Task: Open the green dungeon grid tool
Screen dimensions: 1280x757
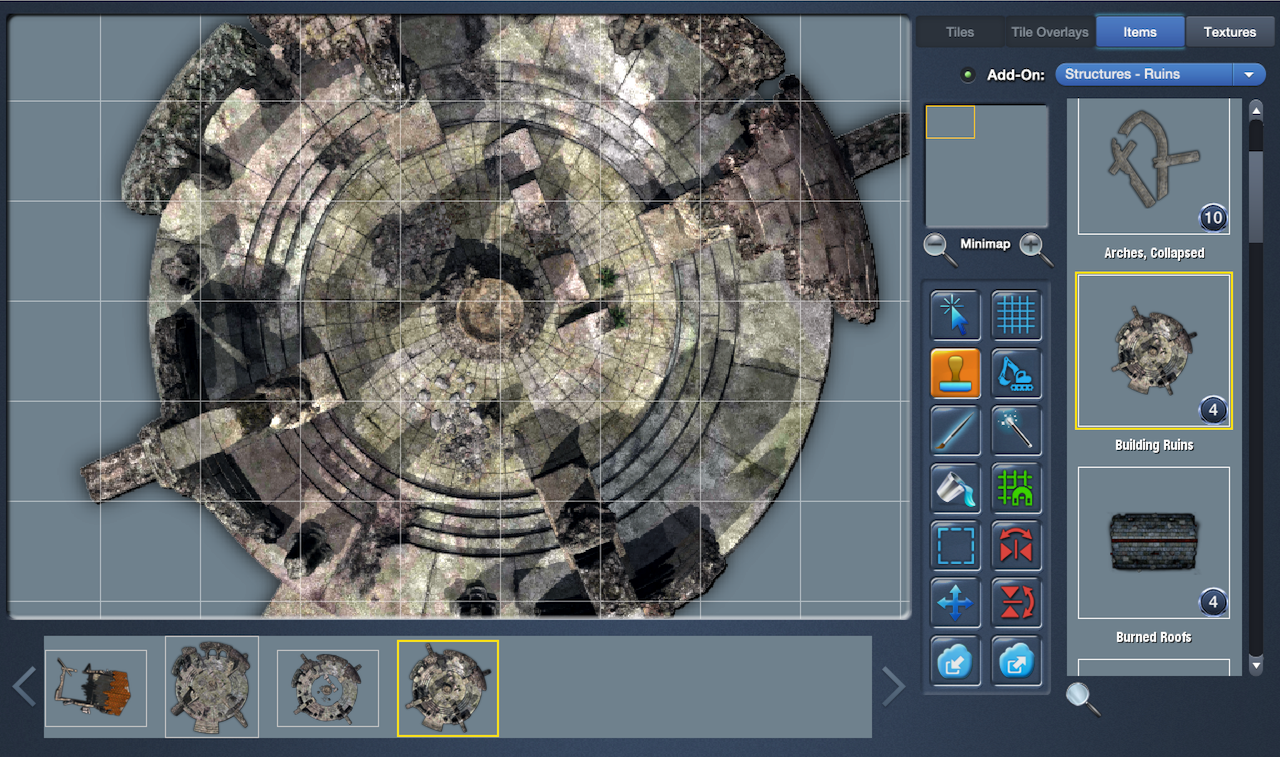Action: click(1017, 488)
